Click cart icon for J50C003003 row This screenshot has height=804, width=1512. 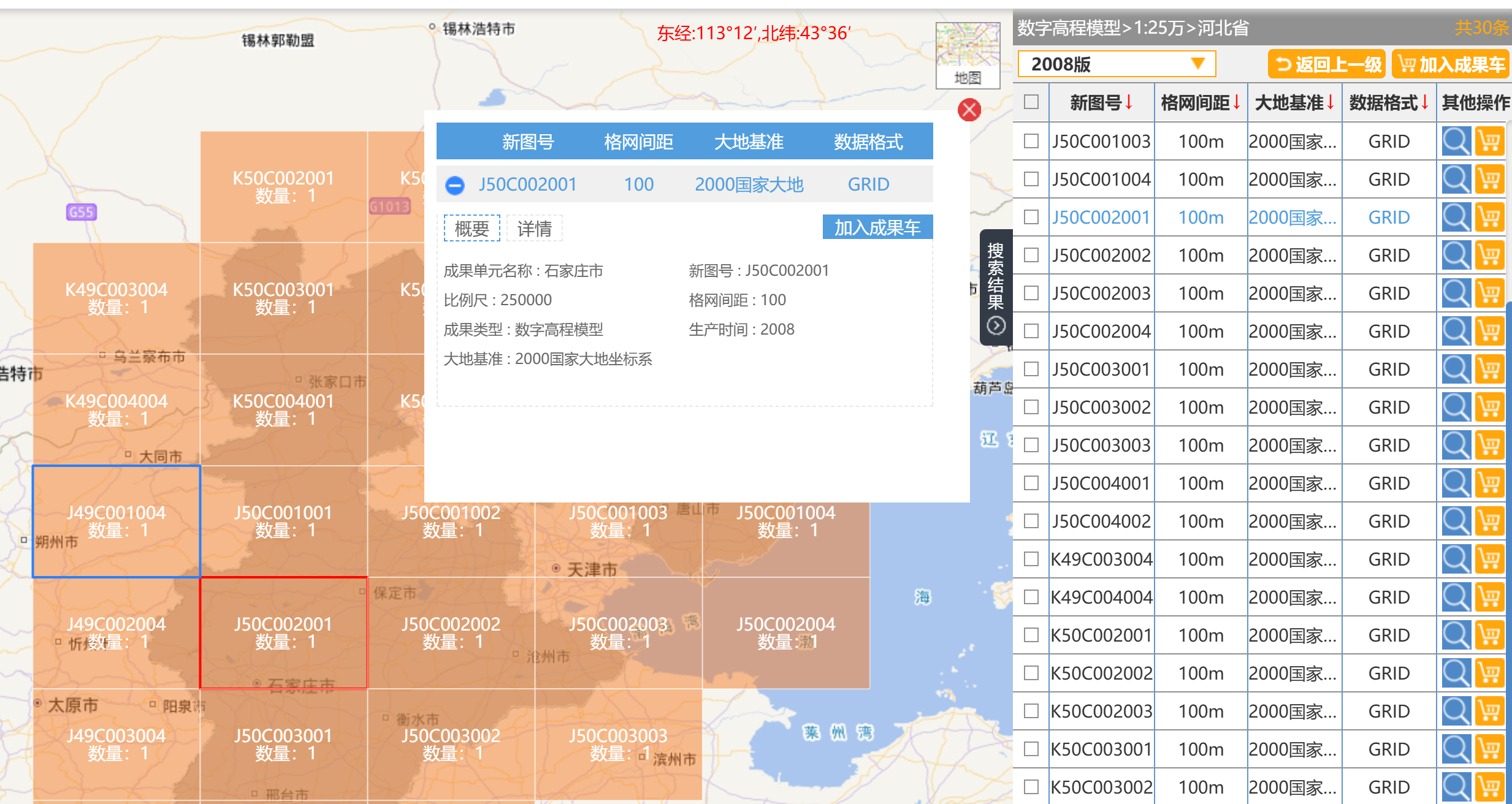(1489, 445)
